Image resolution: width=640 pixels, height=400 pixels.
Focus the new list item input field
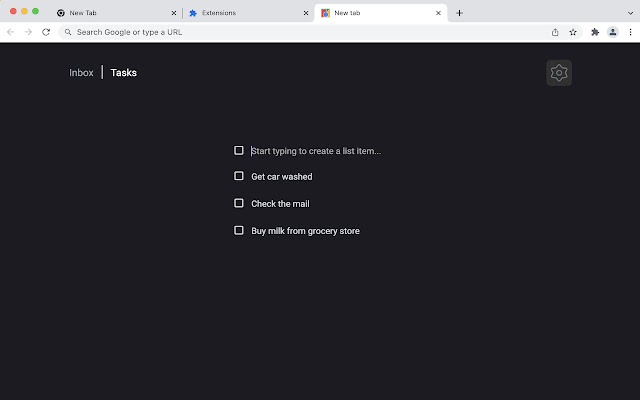(316, 151)
